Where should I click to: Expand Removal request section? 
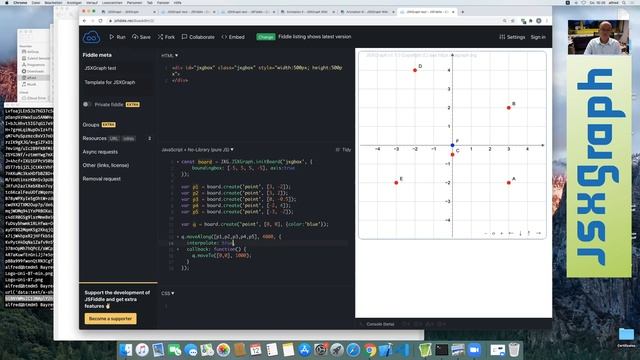click(102, 178)
